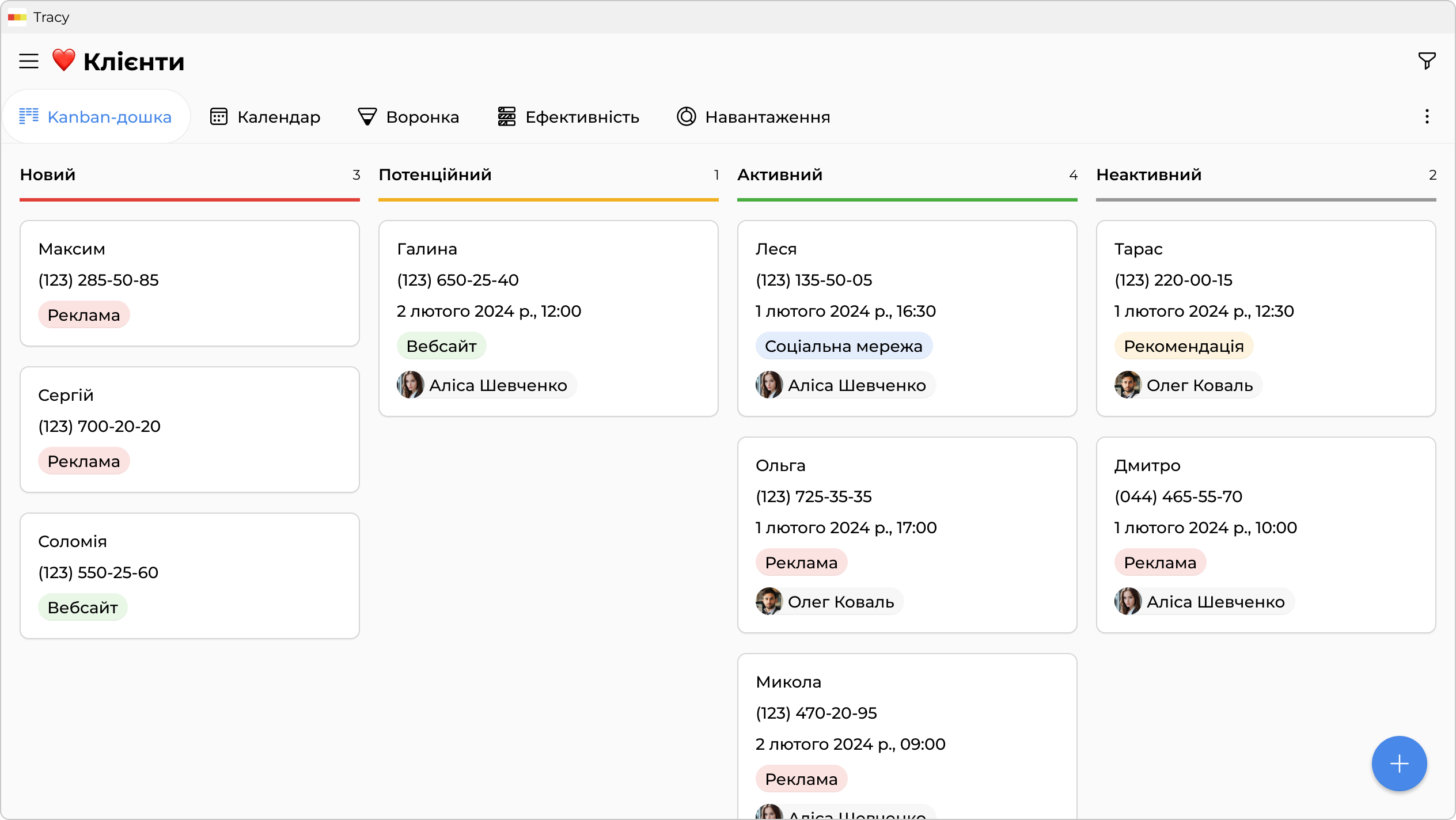Click the red heart icon beside Клієнти
The image size is (1456, 820).
click(x=63, y=60)
